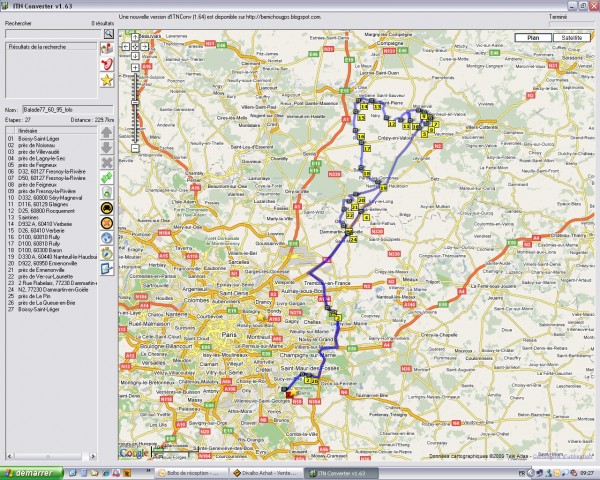The width and height of the screenshot is (600, 480).
Task: Switch map to Satellite view
Action: pos(571,37)
